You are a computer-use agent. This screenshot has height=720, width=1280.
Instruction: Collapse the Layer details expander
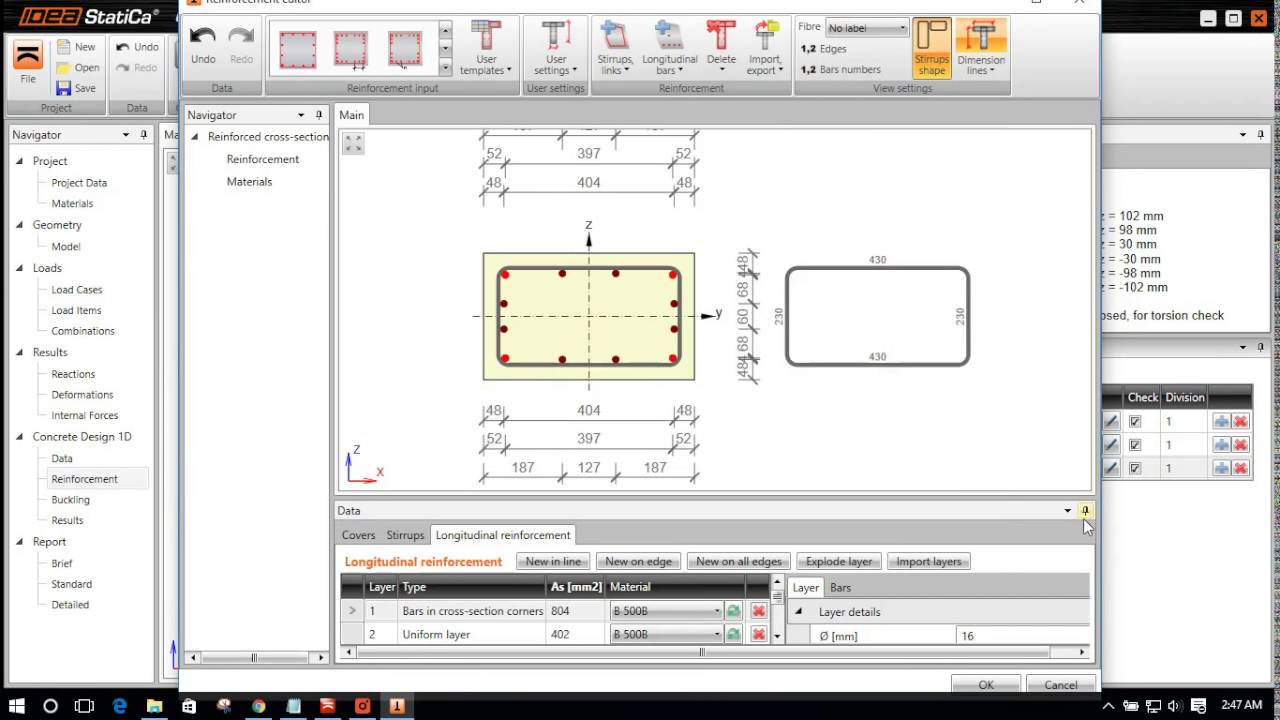click(797, 611)
